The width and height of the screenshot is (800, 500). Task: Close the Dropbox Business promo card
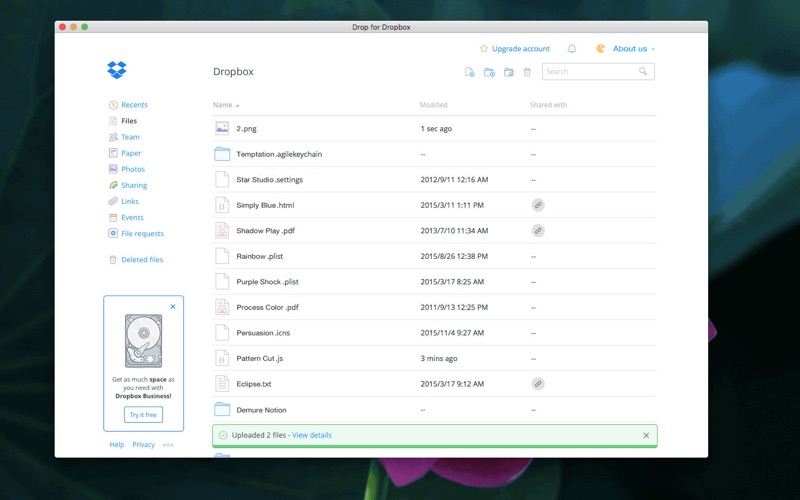pos(173,307)
